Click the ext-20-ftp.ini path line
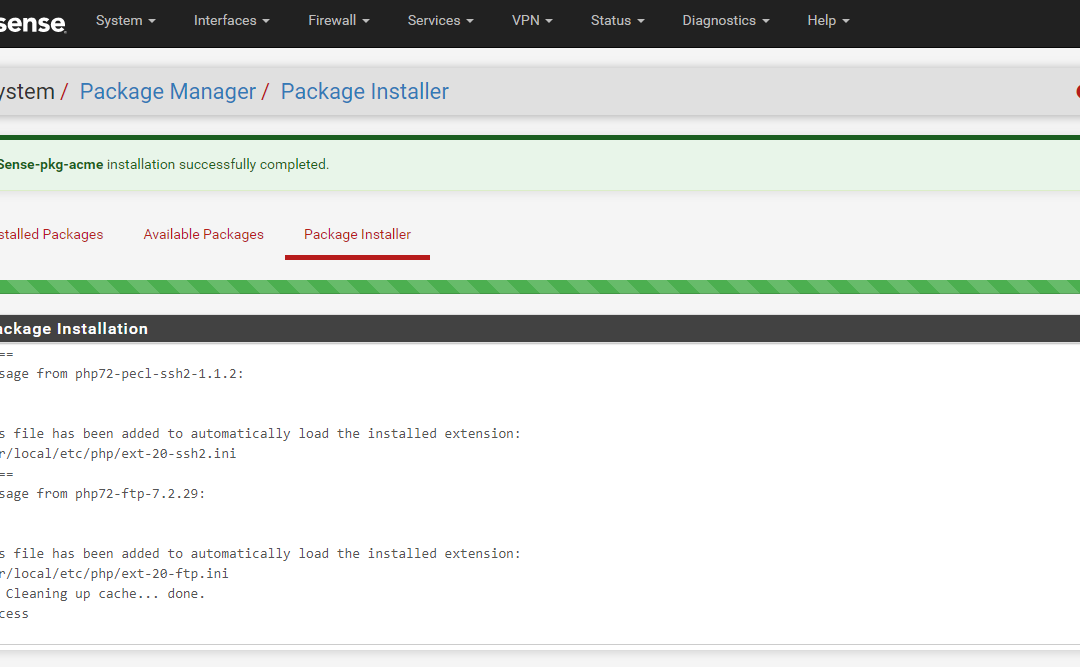This screenshot has height=667, width=1080. 114,573
